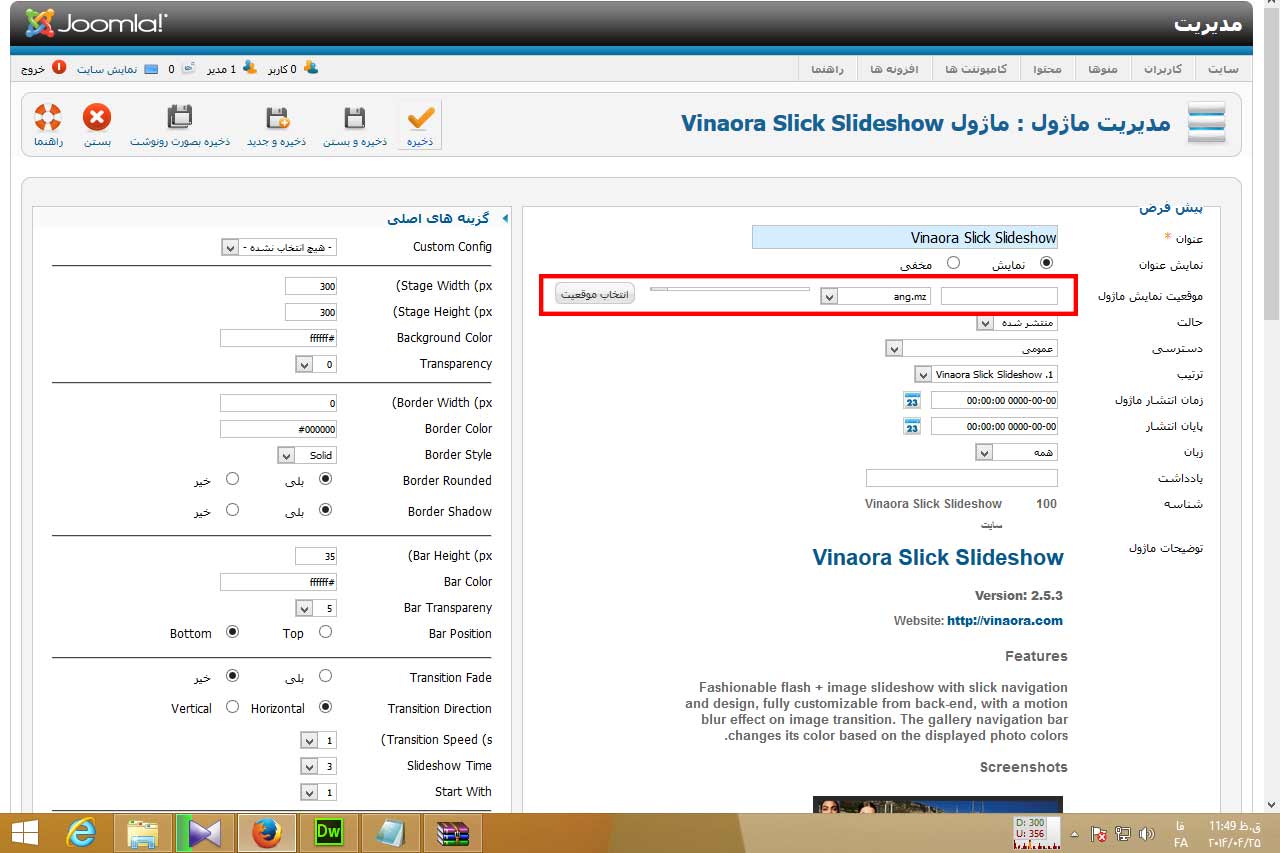Open the راهنما lifebuoy help icon in toolbar

(x=48, y=118)
